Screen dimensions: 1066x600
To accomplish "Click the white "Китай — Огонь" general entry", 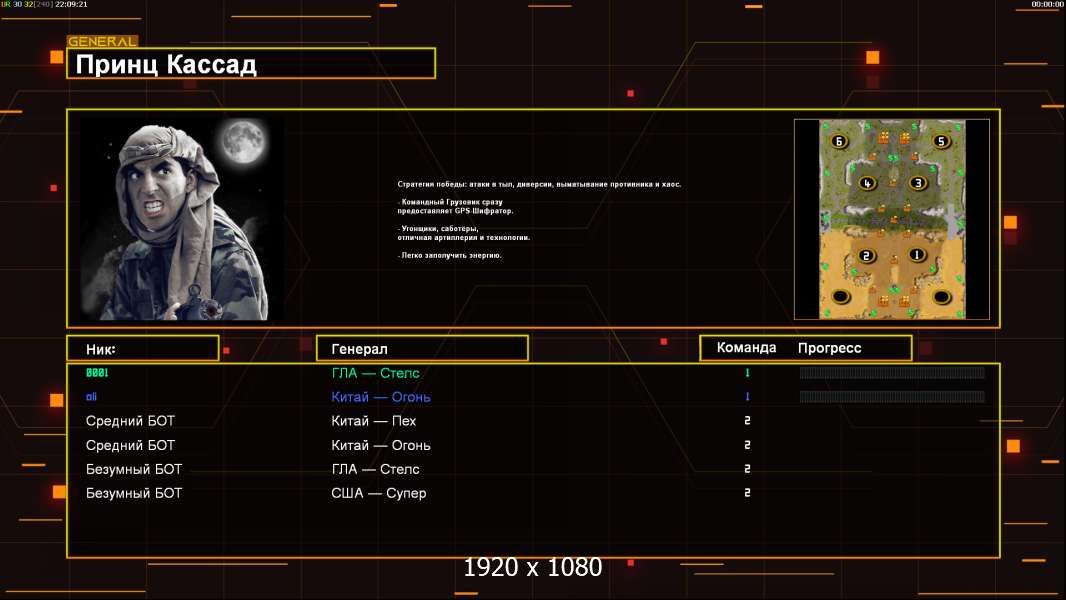I will point(381,445).
